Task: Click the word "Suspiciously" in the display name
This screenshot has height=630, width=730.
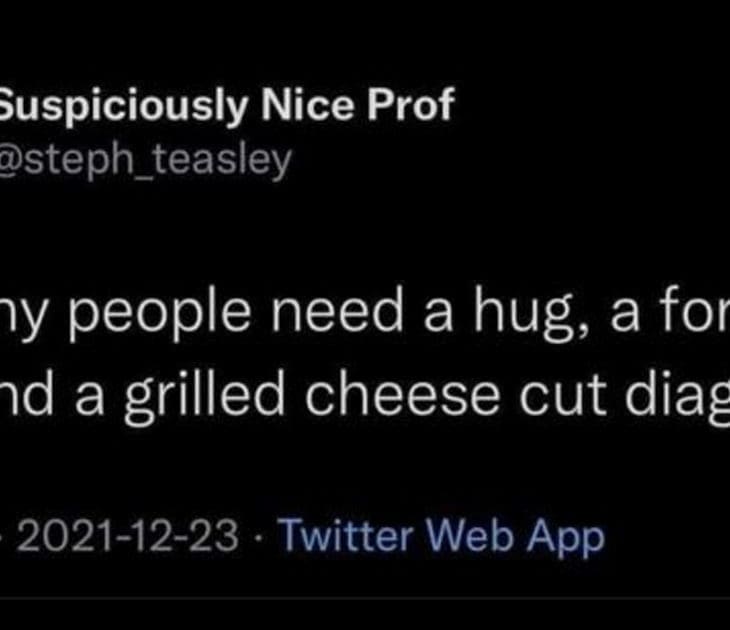Action: point(121,107)
